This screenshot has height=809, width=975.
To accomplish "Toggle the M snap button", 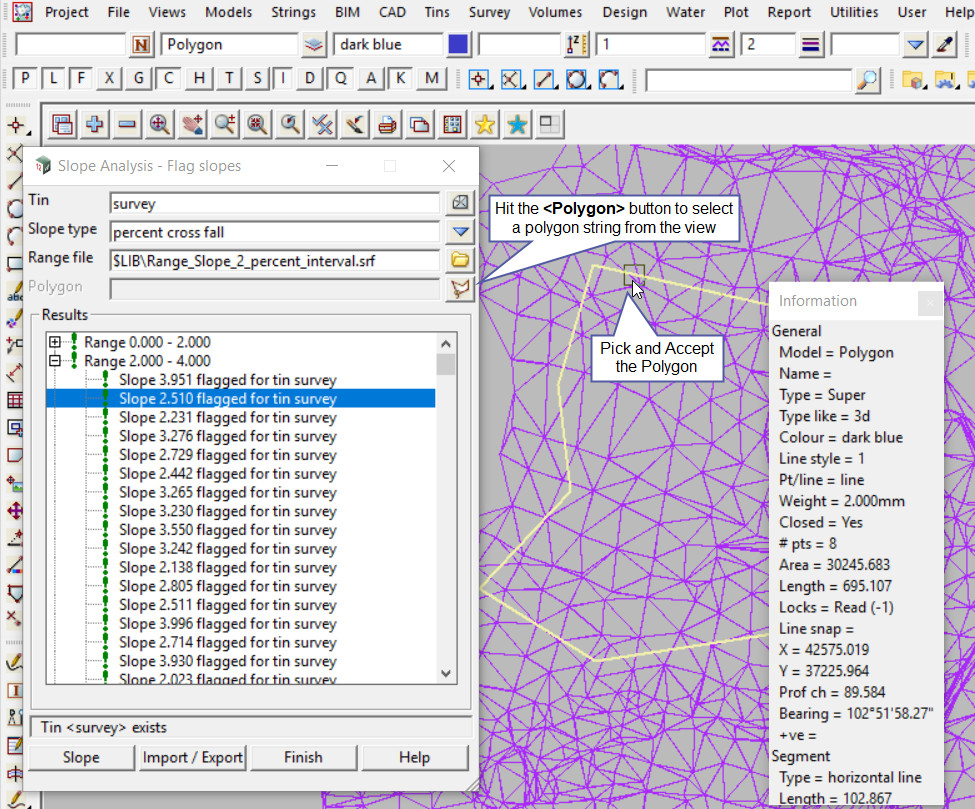I will coord(431,79).
